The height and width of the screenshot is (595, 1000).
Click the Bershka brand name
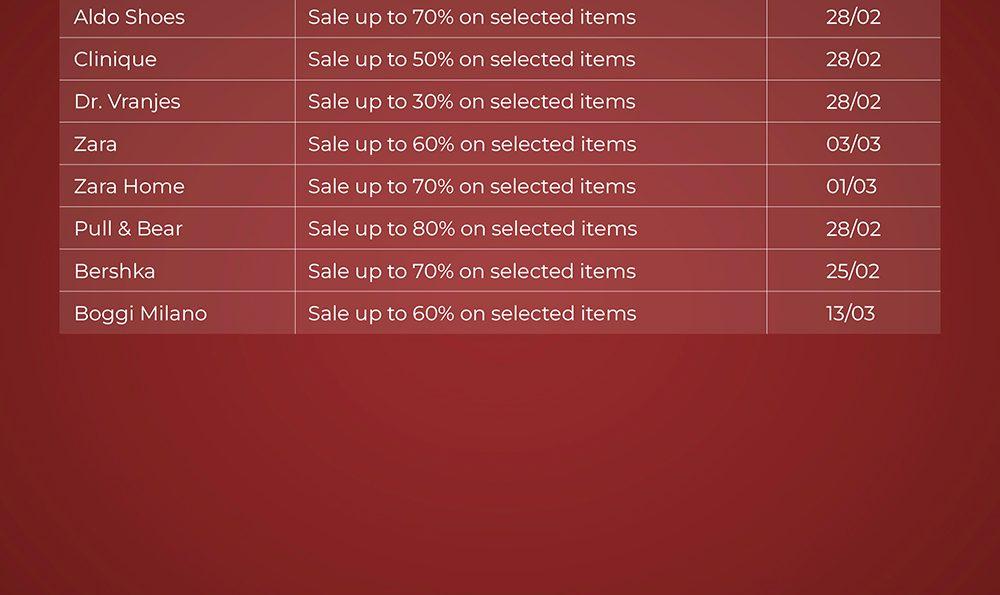(x=114, y=271)
